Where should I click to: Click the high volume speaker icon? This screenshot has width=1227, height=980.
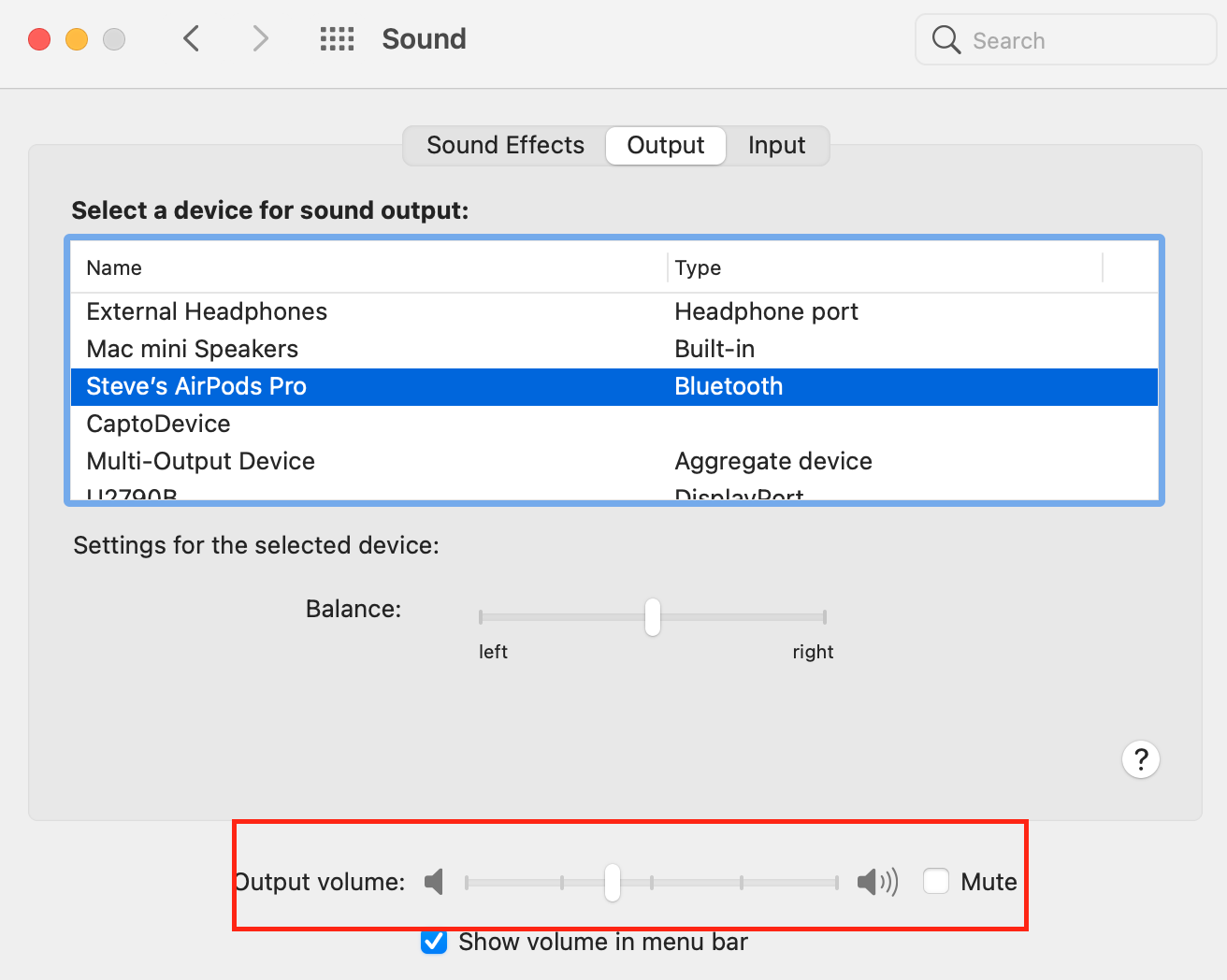click(x=876, y=881)
